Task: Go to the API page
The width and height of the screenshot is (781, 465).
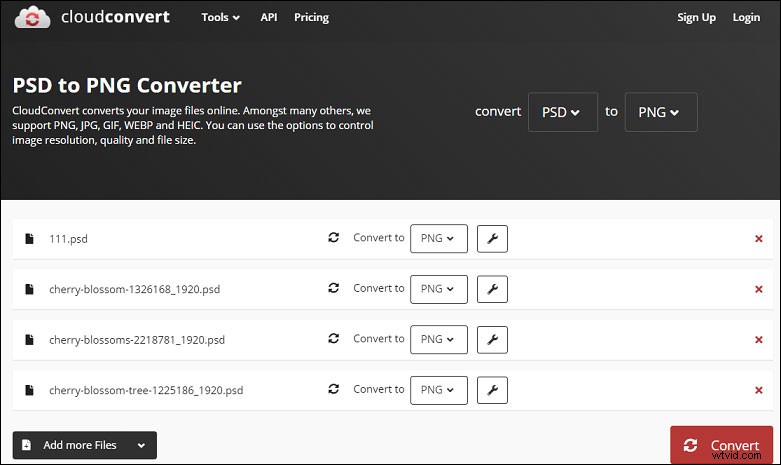Action: [268, 17]
